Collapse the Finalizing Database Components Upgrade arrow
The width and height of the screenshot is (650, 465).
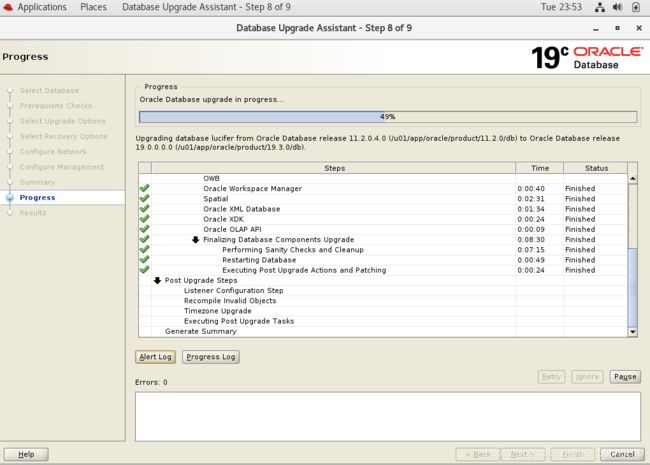click(196, 240)
